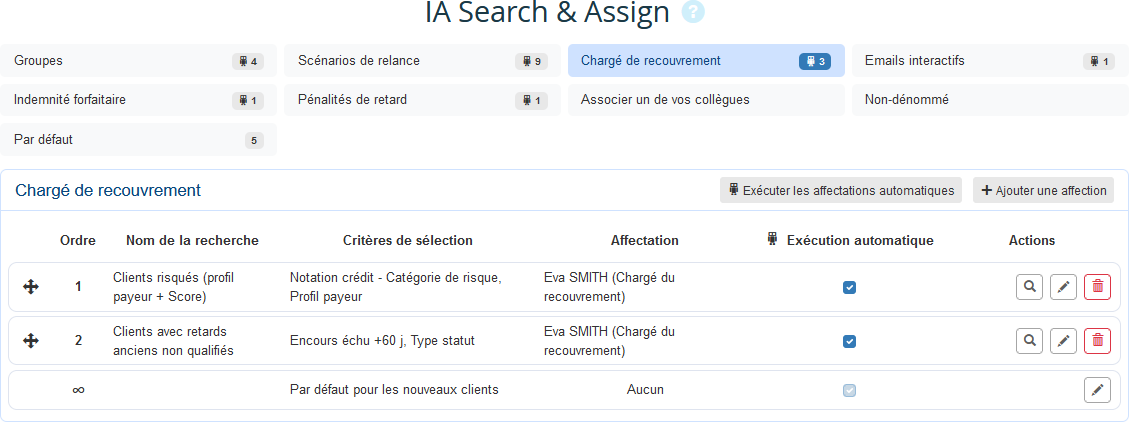
Task: Select the Groupes tab
Action: pyautogui.click(x=138, y=61)
